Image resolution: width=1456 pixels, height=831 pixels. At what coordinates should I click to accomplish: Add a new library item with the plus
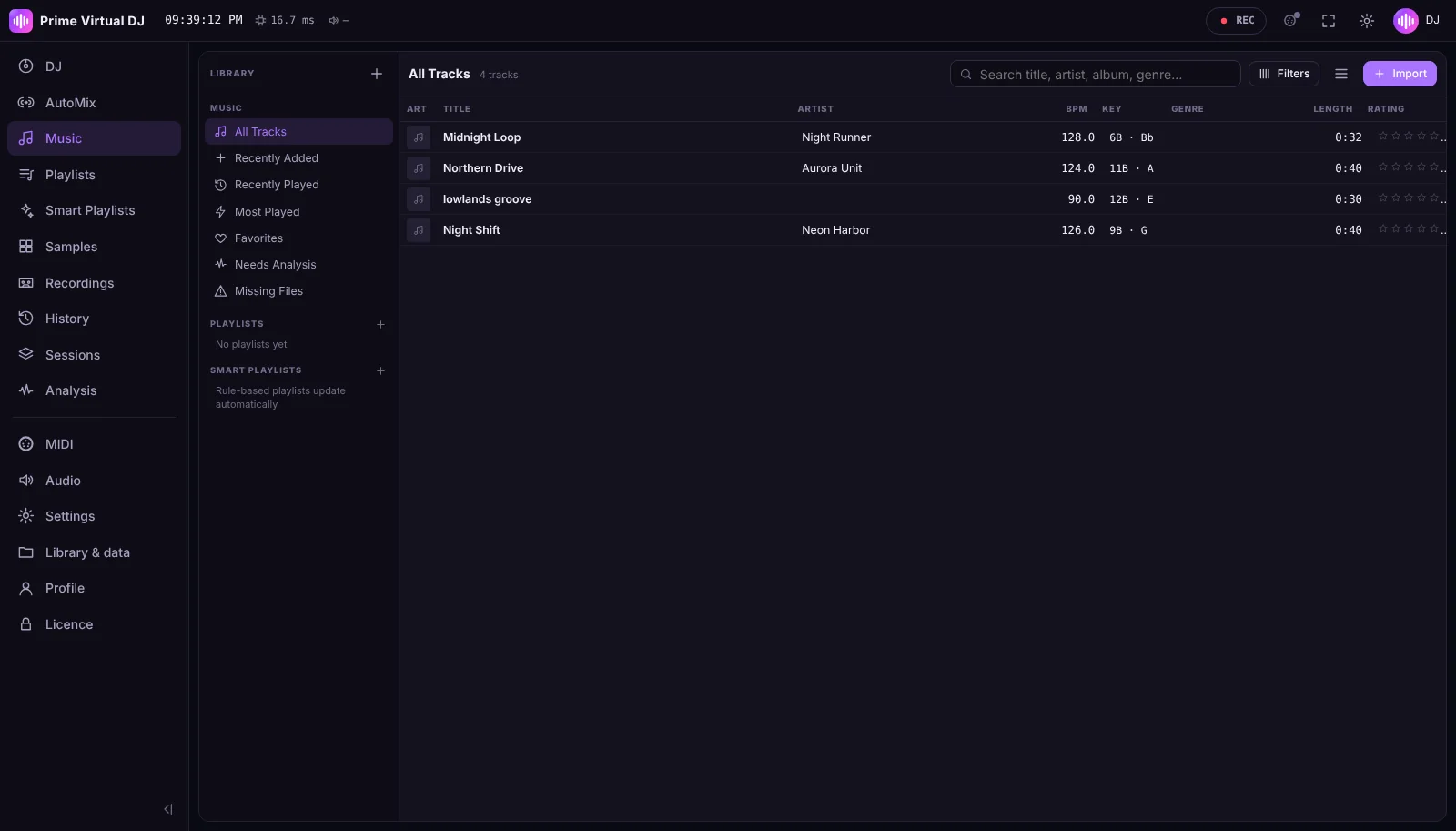click(x=377, y=74)
